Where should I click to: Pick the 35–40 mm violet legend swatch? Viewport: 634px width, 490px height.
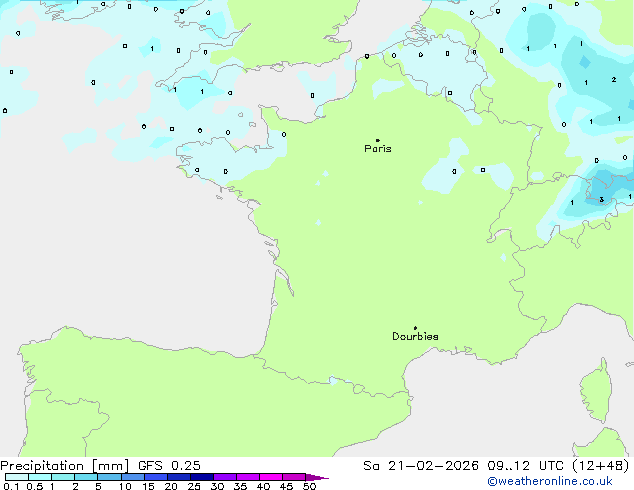(248, 477)
